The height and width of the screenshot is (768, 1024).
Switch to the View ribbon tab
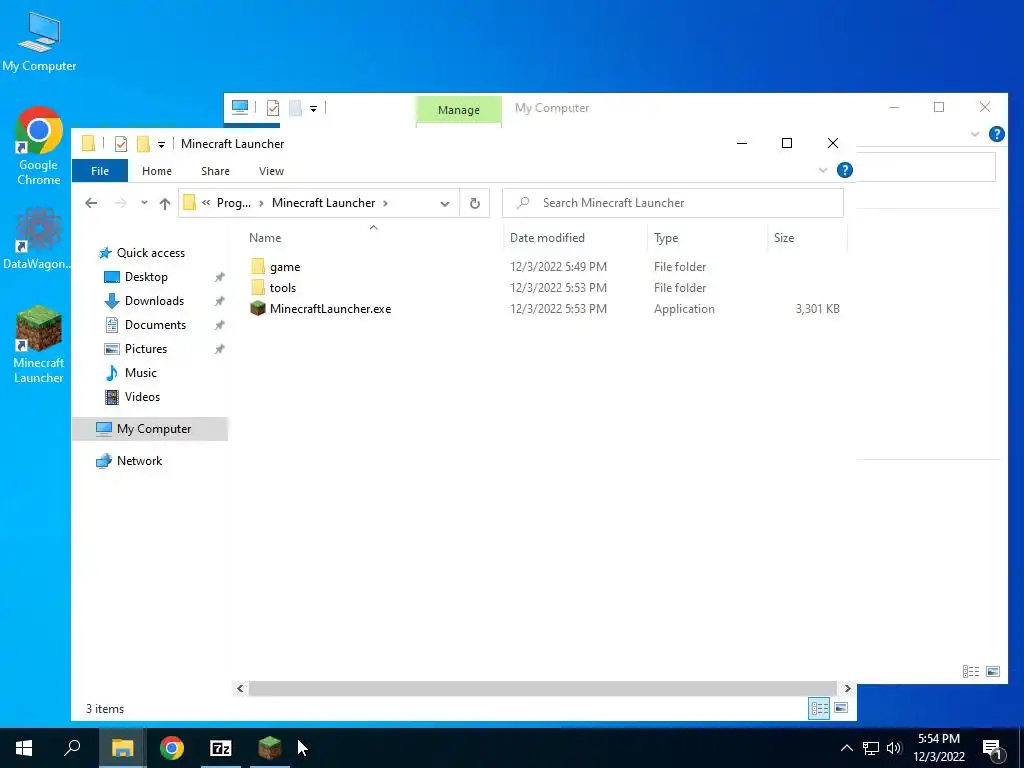point(271,171)
